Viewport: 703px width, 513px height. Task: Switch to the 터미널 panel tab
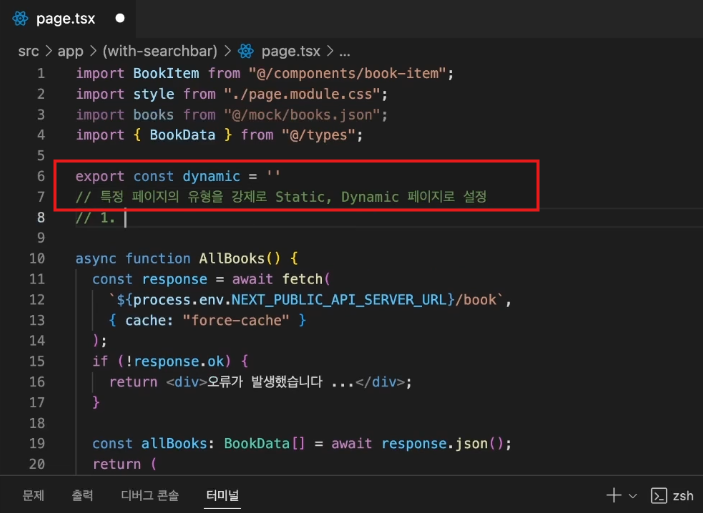click(x=222, y=496)
